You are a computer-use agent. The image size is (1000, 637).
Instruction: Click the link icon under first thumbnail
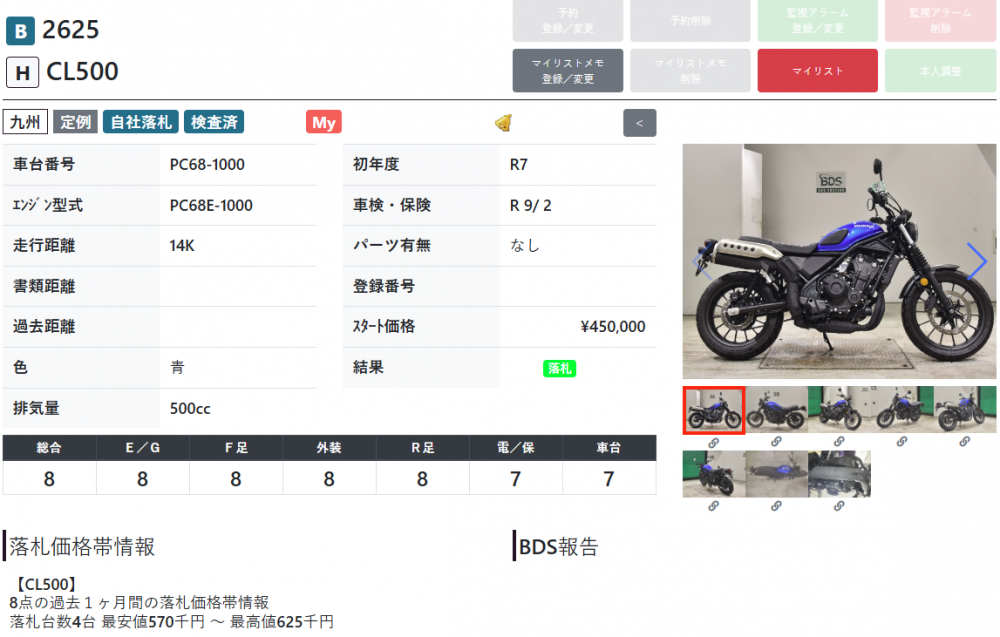click(713, 442)
